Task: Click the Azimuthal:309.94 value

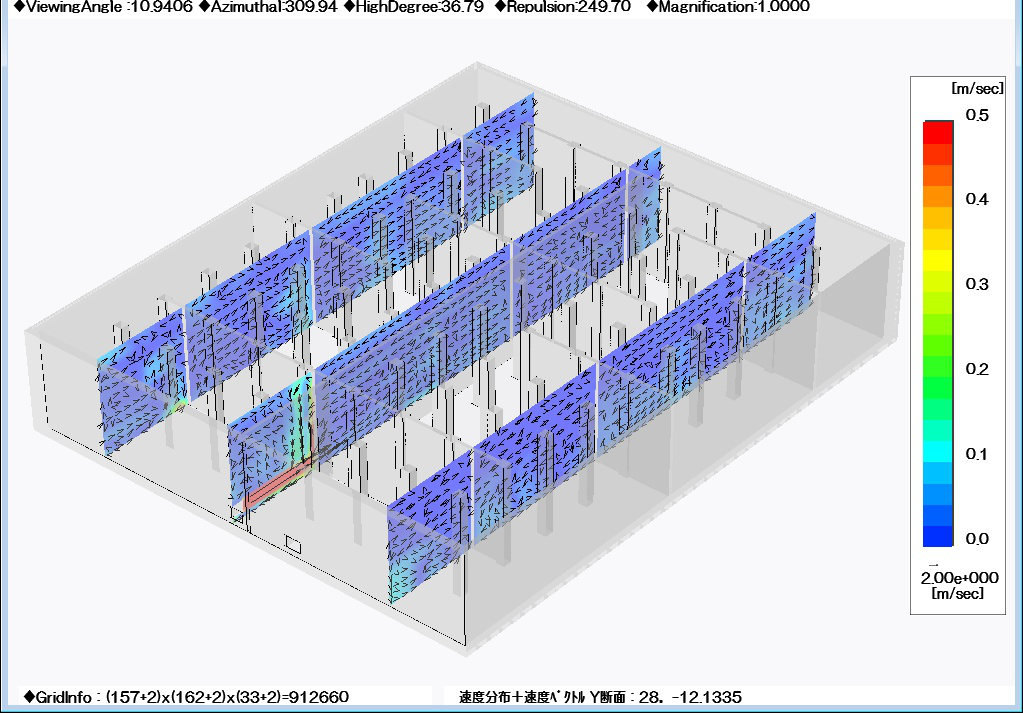Action: click(x=268, y=7)
